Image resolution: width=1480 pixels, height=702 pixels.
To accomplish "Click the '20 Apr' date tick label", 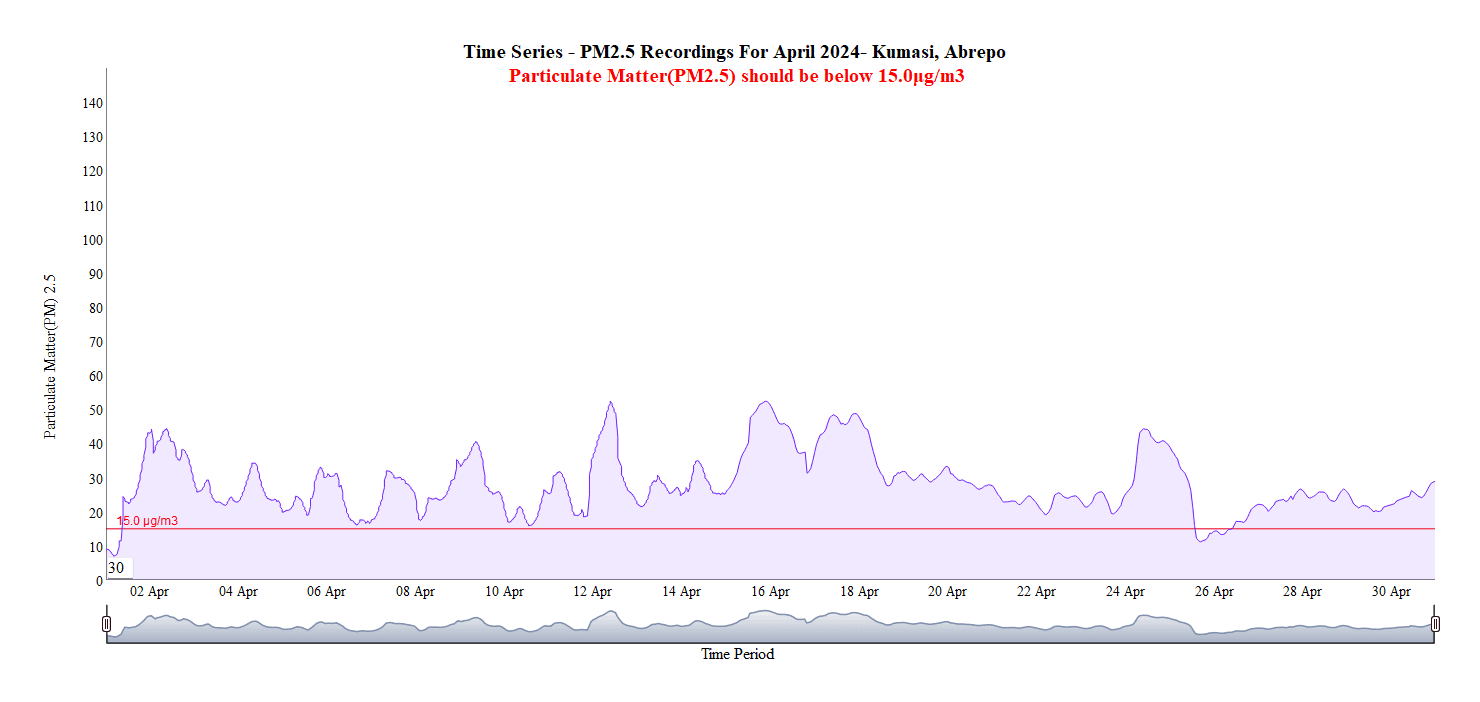I will 947,592.
